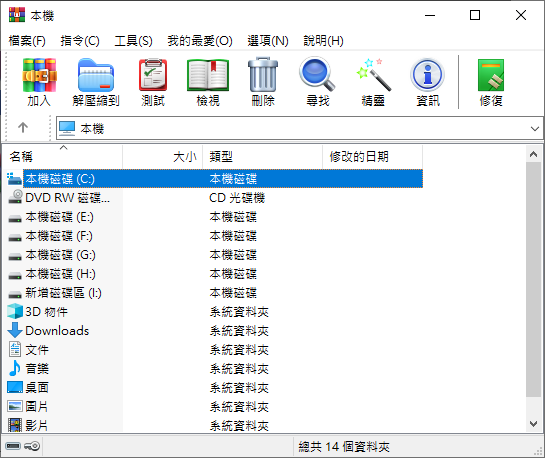Open the 我的最愛(O) menu
545x458 pixels.
click(x=200, y=41)
